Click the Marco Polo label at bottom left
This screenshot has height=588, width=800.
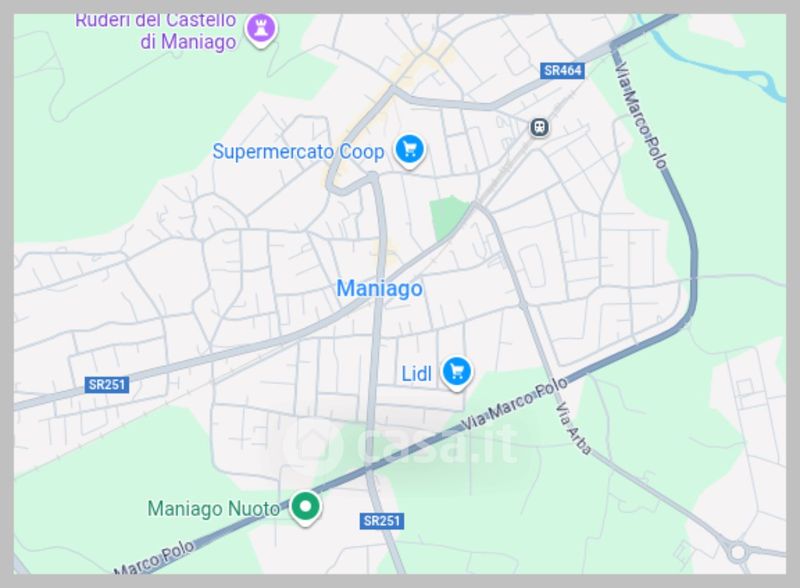tap(153, 557)
